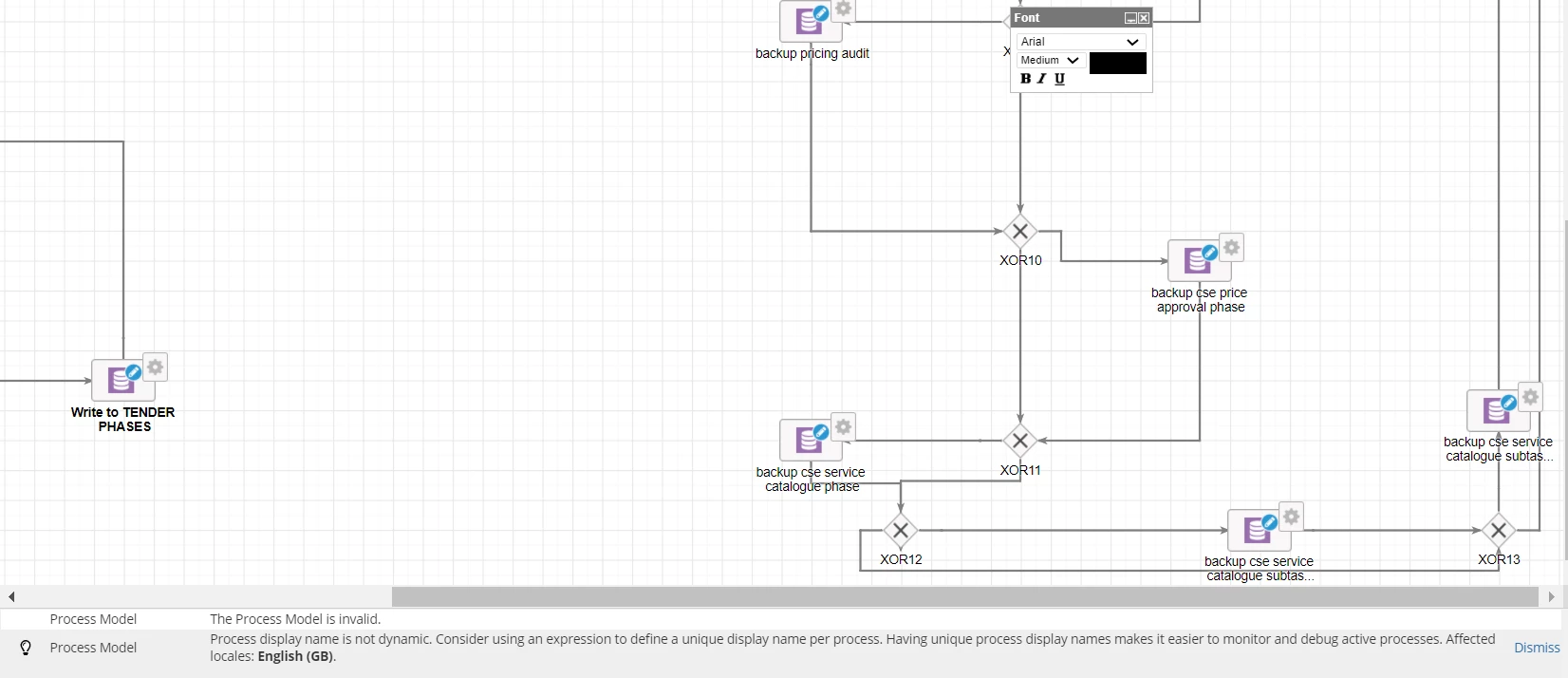The height and width of the screenshot is (678, 1568).
Task: Click the horizontal scrollbar thumb
Action: [965, 596]
